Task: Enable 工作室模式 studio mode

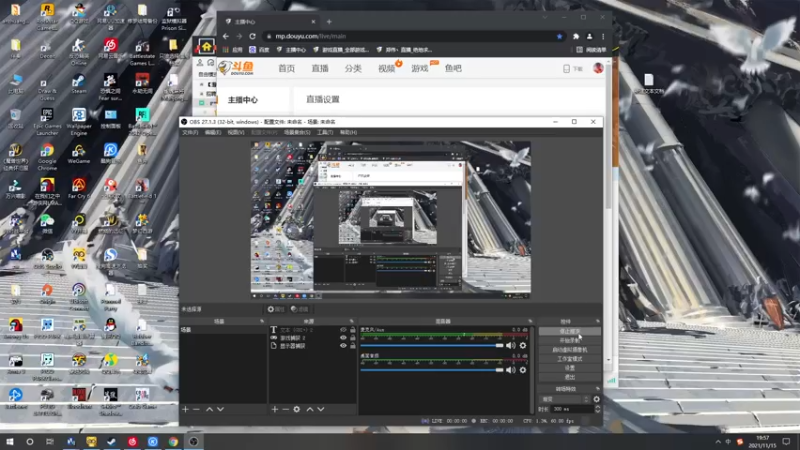Action: click(569, 359)
